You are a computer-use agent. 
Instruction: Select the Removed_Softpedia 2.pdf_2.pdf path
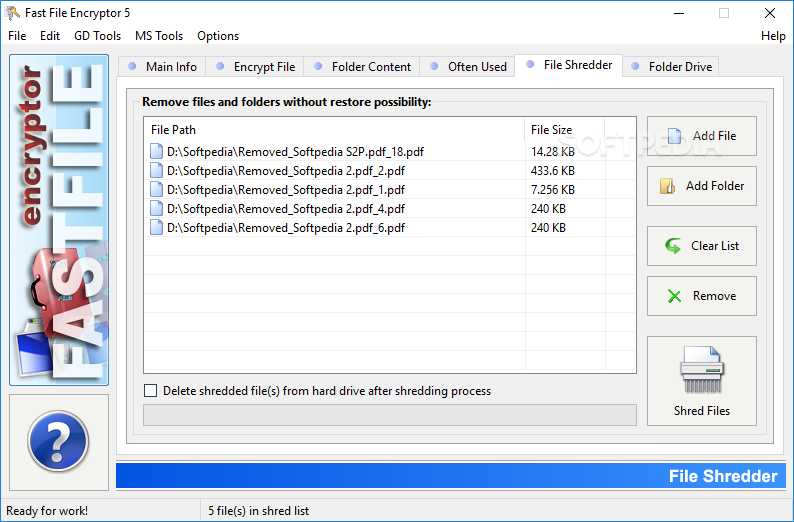tap(286, 171)
